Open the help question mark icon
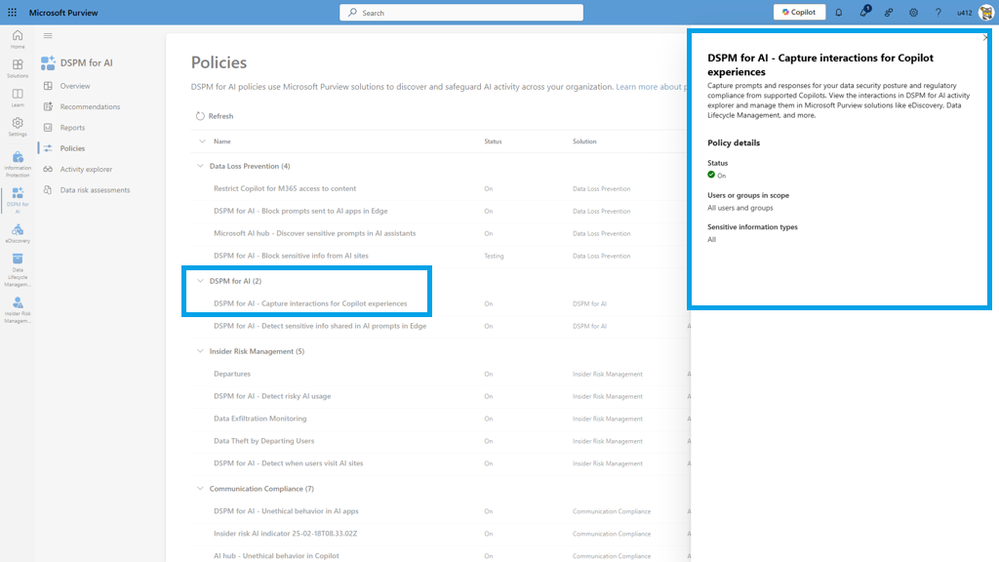The width and height of the screenshot is (999, 562). (938, 12)
